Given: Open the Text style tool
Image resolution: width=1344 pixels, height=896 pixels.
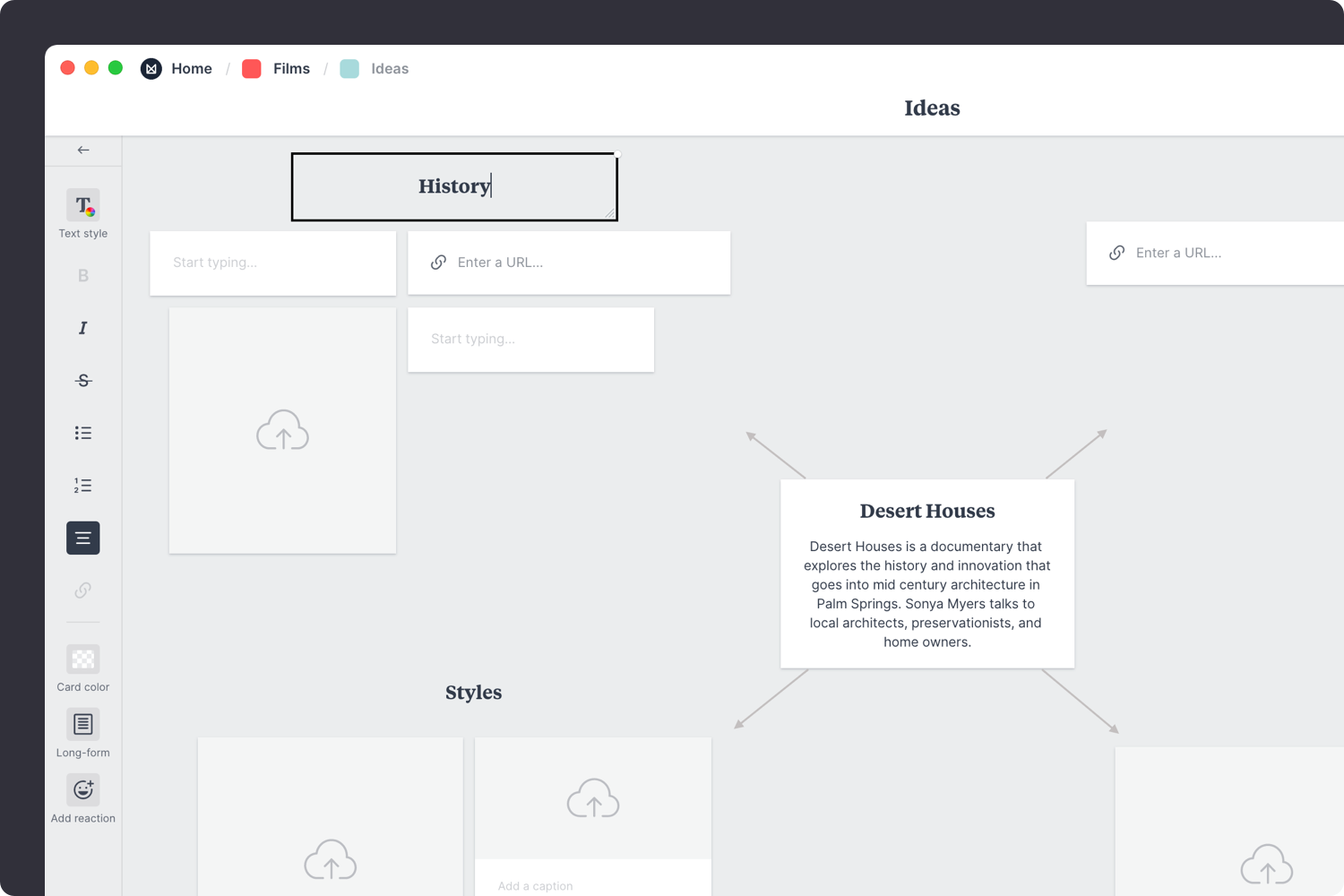Looking at the screenshot, I should tap(82, 206).
